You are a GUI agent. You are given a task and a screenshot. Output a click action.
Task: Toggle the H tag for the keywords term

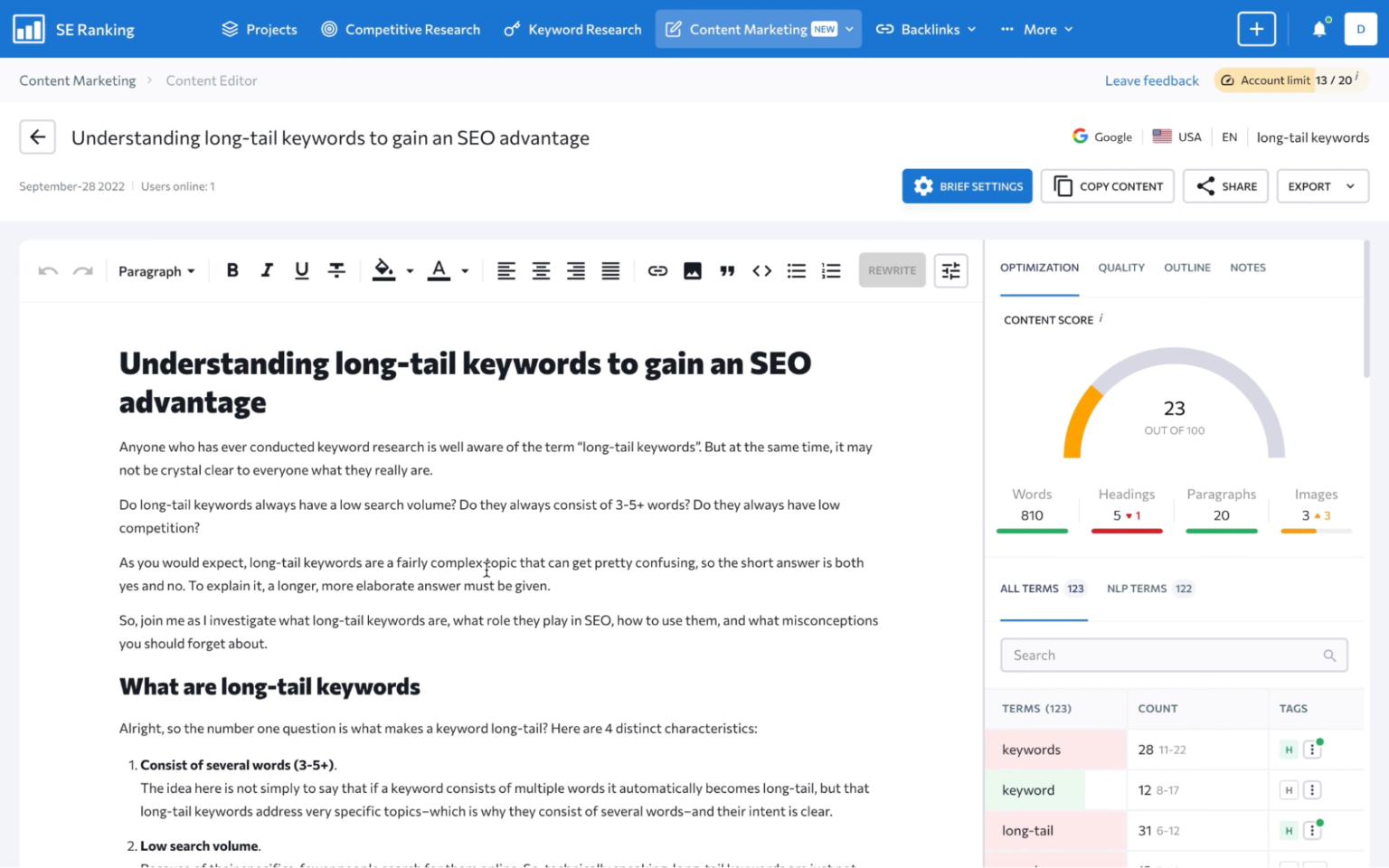click(1288, 749)
